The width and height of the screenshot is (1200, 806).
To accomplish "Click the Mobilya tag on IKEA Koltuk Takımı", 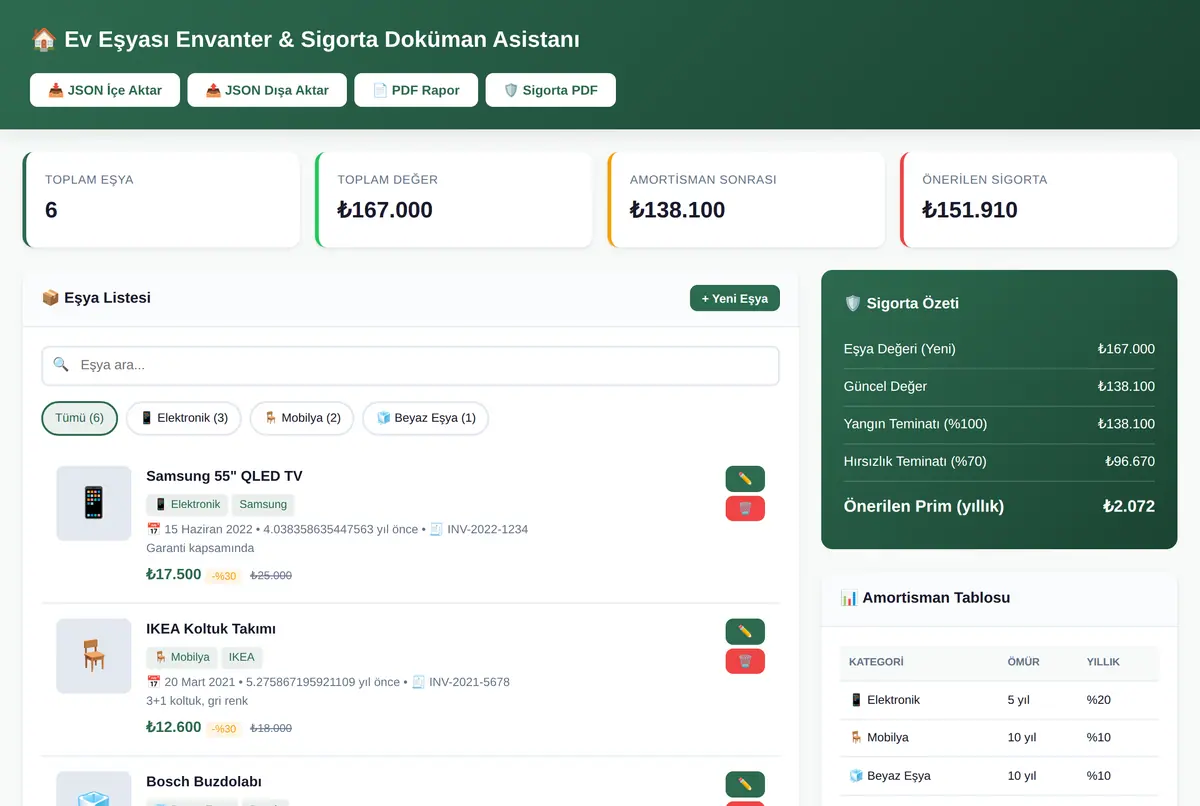I will [x=182, y=657].
